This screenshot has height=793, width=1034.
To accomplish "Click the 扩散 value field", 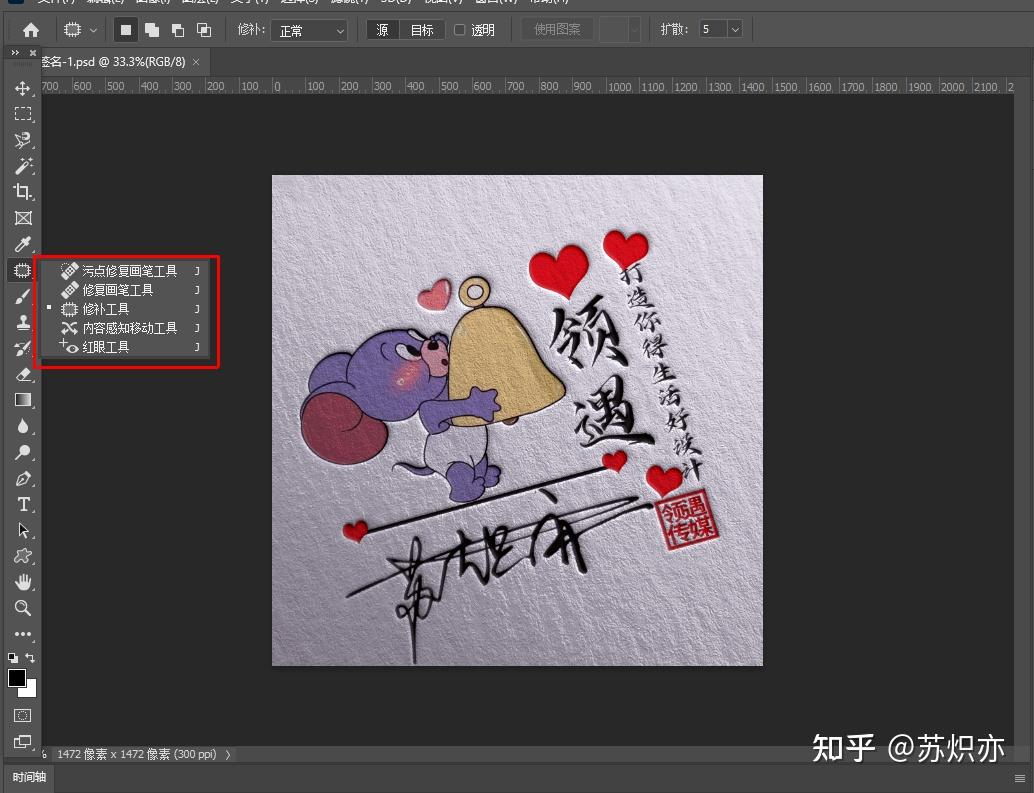I will click(712, 30).
